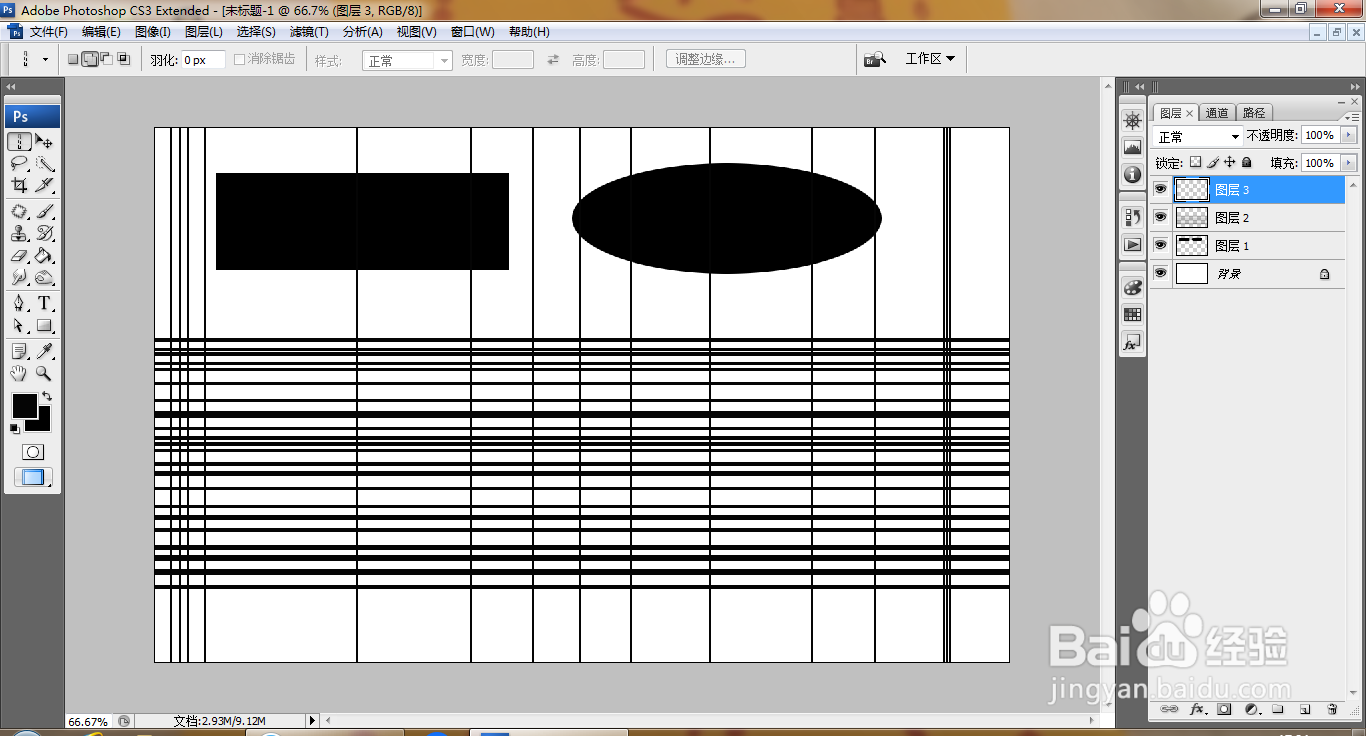Toggle lock all
The image size is (1366, 736).
click(1246, 162)
